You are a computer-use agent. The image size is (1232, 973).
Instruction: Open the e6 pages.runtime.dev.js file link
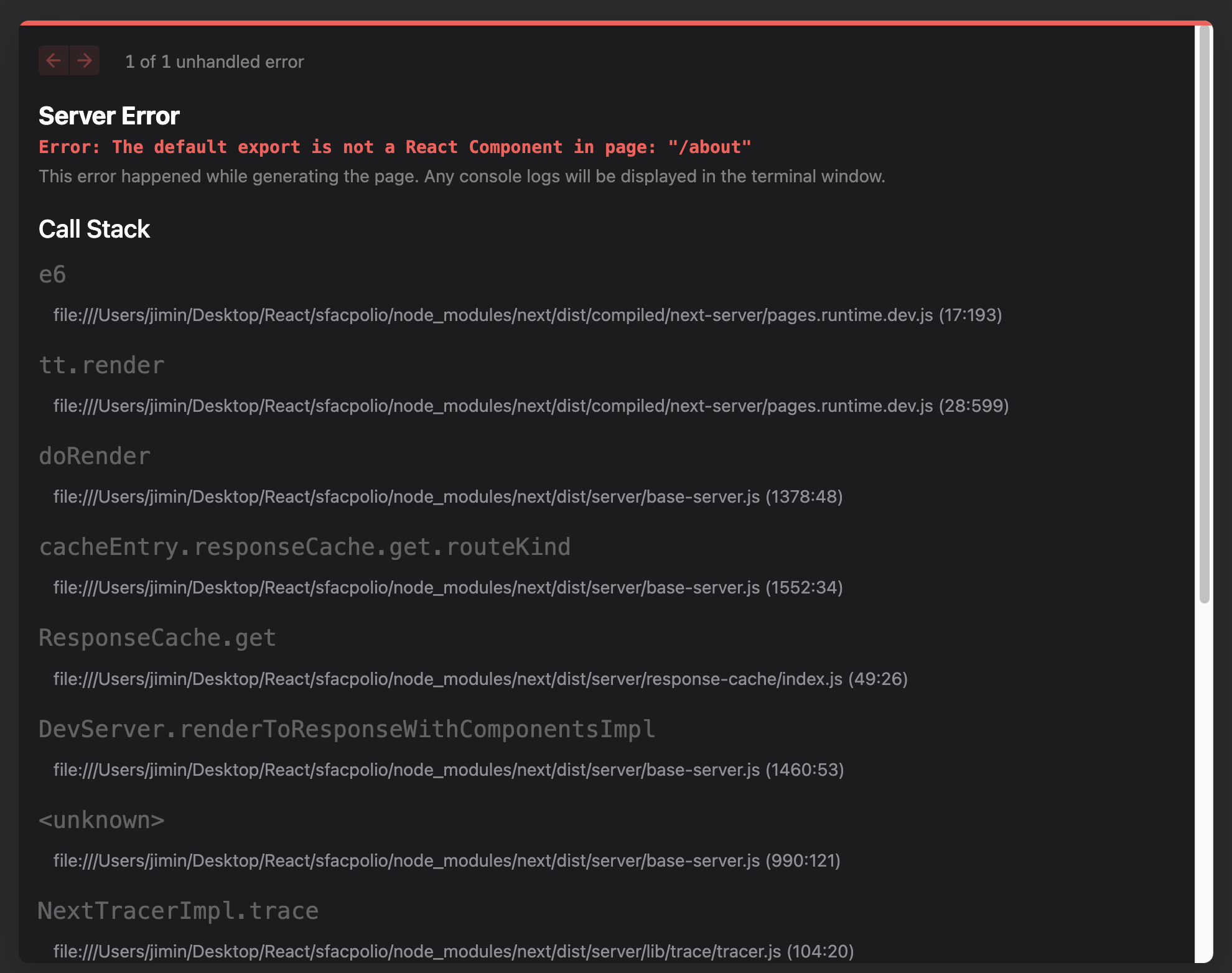point(527,315)
